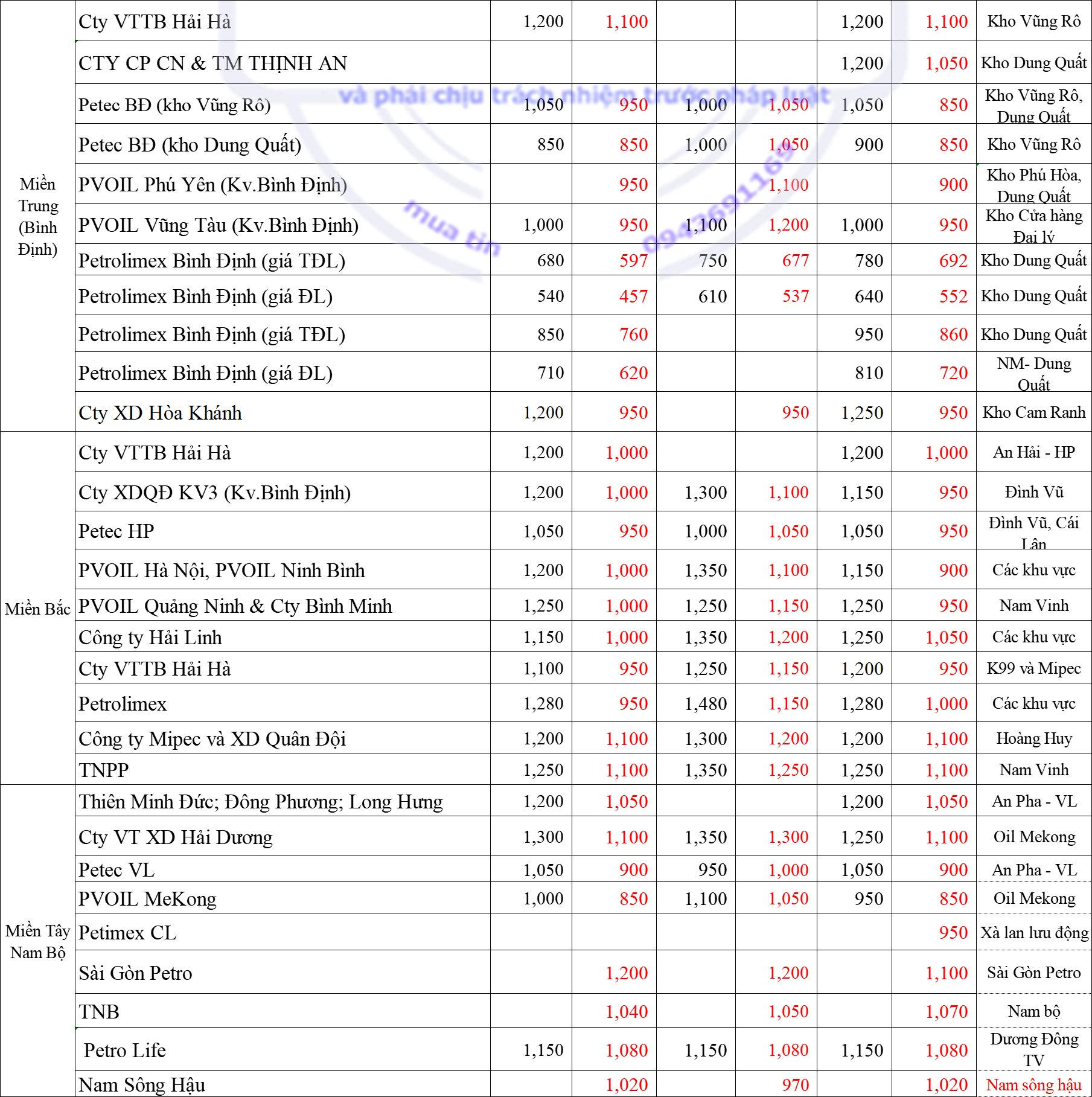1092x1097 pixels.
Task: Click 'PVOIL Phú Yên (Kv.Bình Định)' name cell
Action: (x=283, y=184)
